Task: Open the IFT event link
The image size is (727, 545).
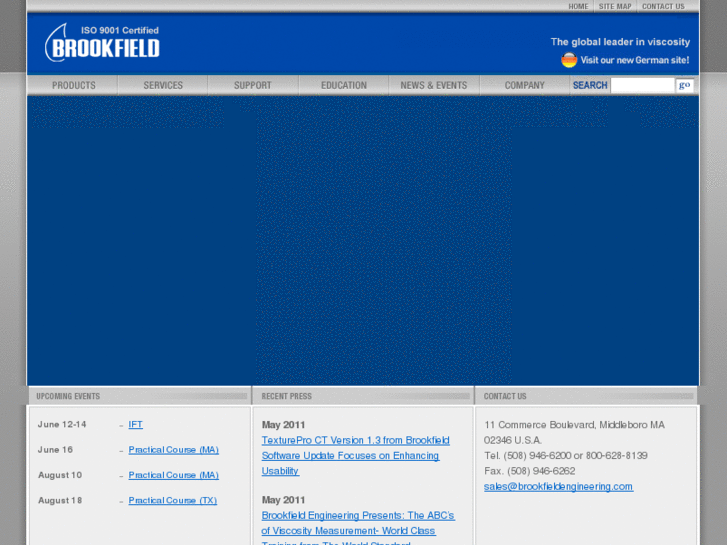Action: tap(135, 424)
